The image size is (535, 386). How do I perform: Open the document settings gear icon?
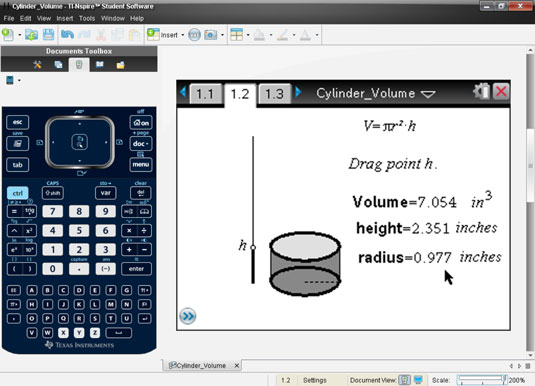[481, 91]
